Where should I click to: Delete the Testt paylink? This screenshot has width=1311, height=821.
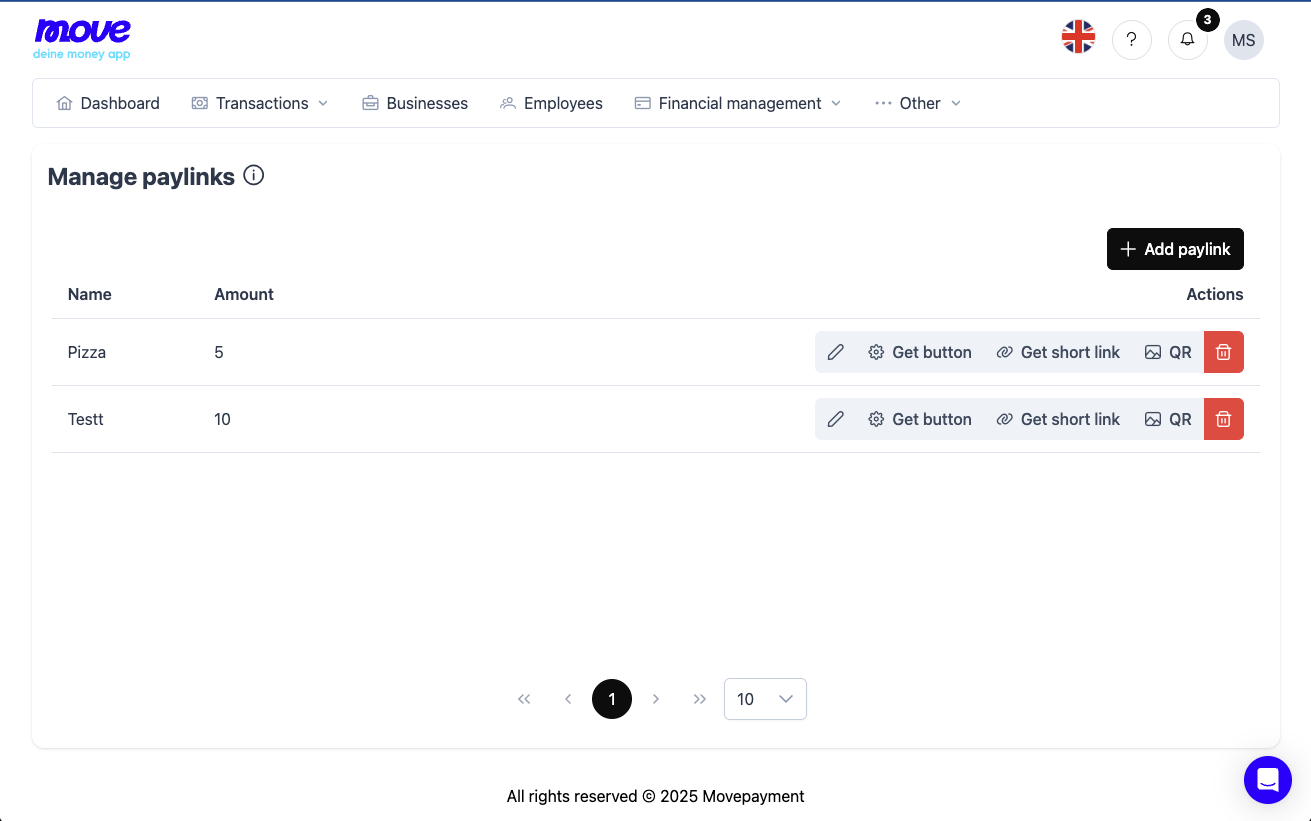click(1223, 419)
